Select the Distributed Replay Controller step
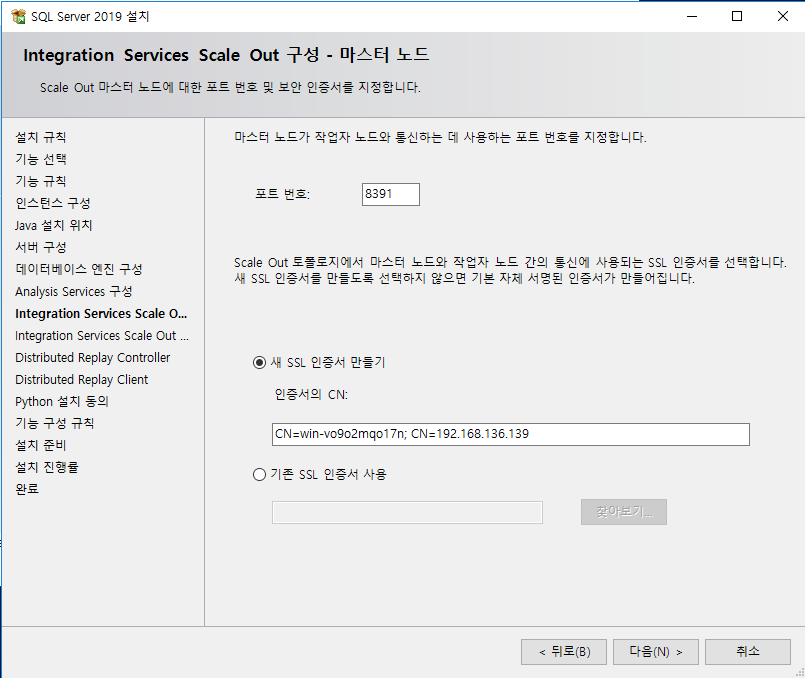Screen dimensions: 805x678 pyautogui.click(x=92, y=358)
